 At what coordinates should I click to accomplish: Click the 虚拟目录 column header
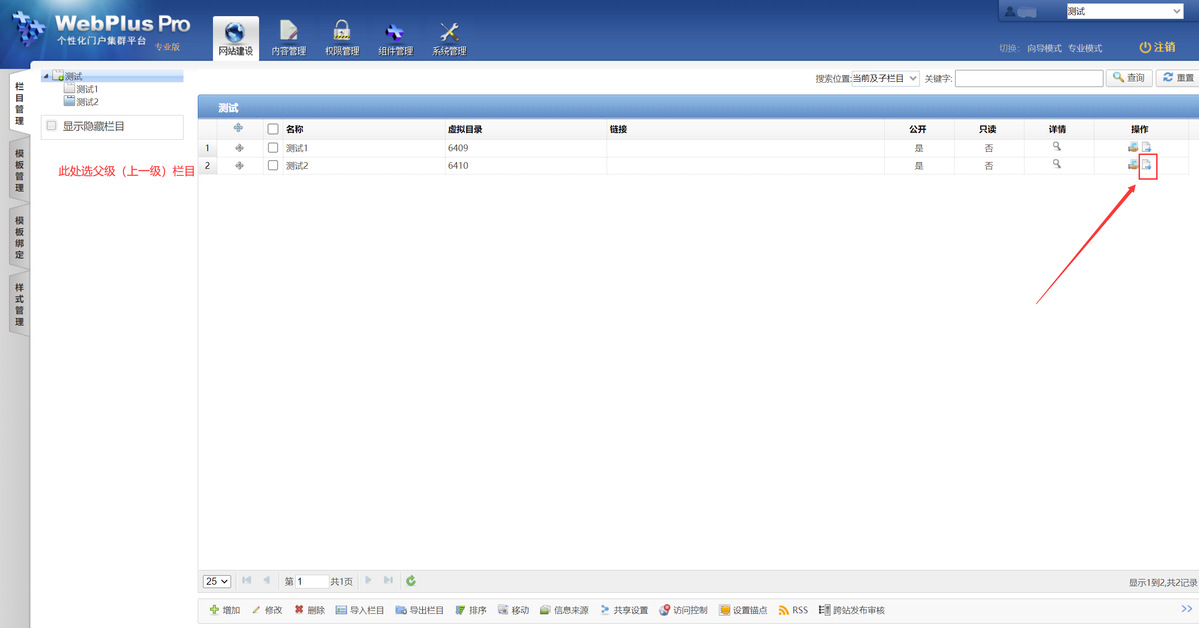coord(465,129)
